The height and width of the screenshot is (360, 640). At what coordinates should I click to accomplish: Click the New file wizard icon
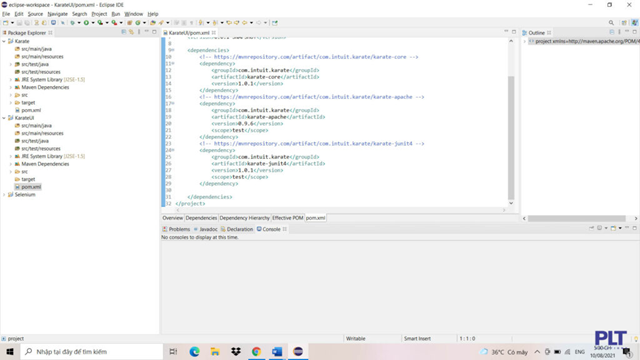tap(6, 23)
